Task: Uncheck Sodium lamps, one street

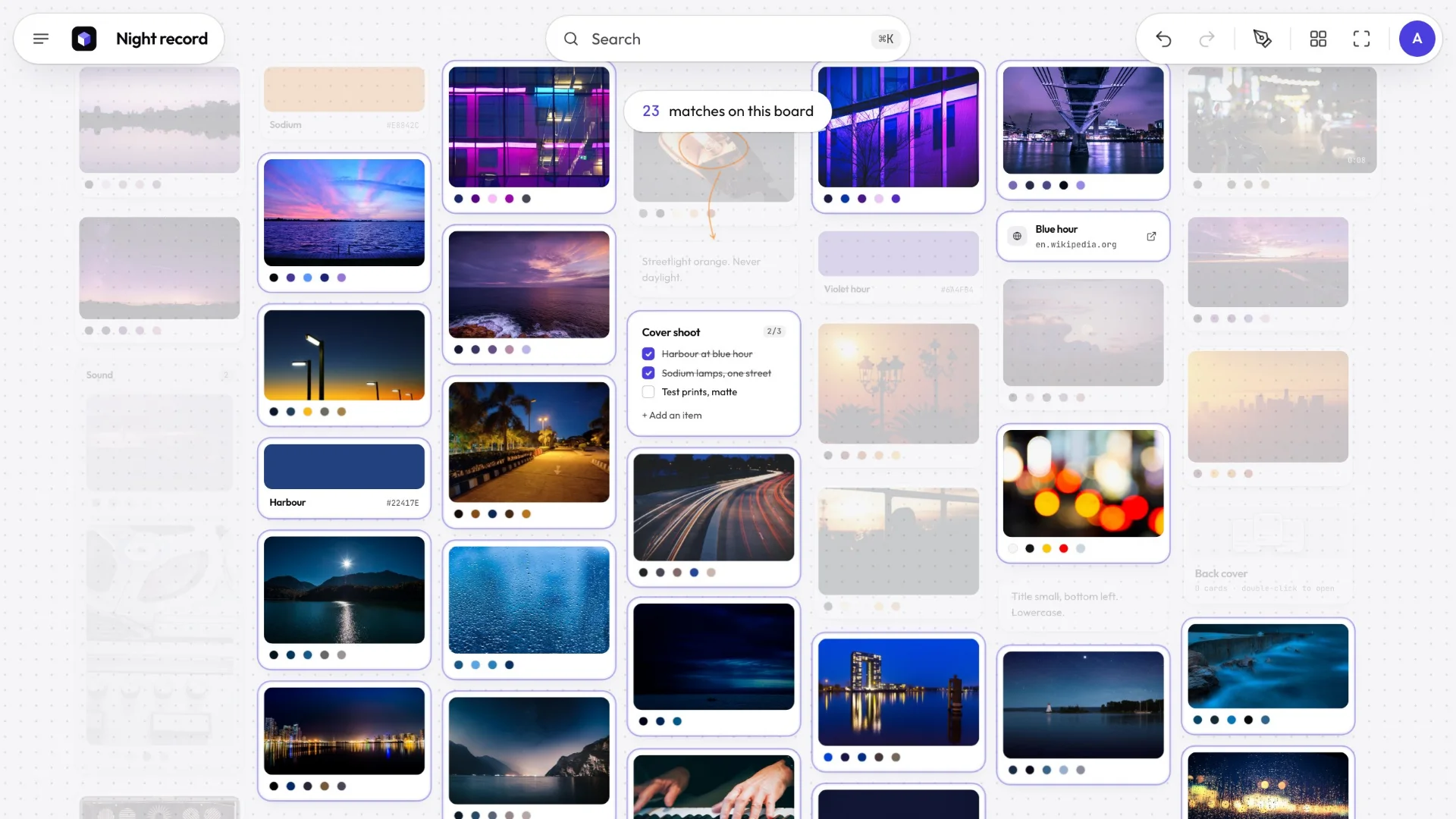Action: (648, 373)
